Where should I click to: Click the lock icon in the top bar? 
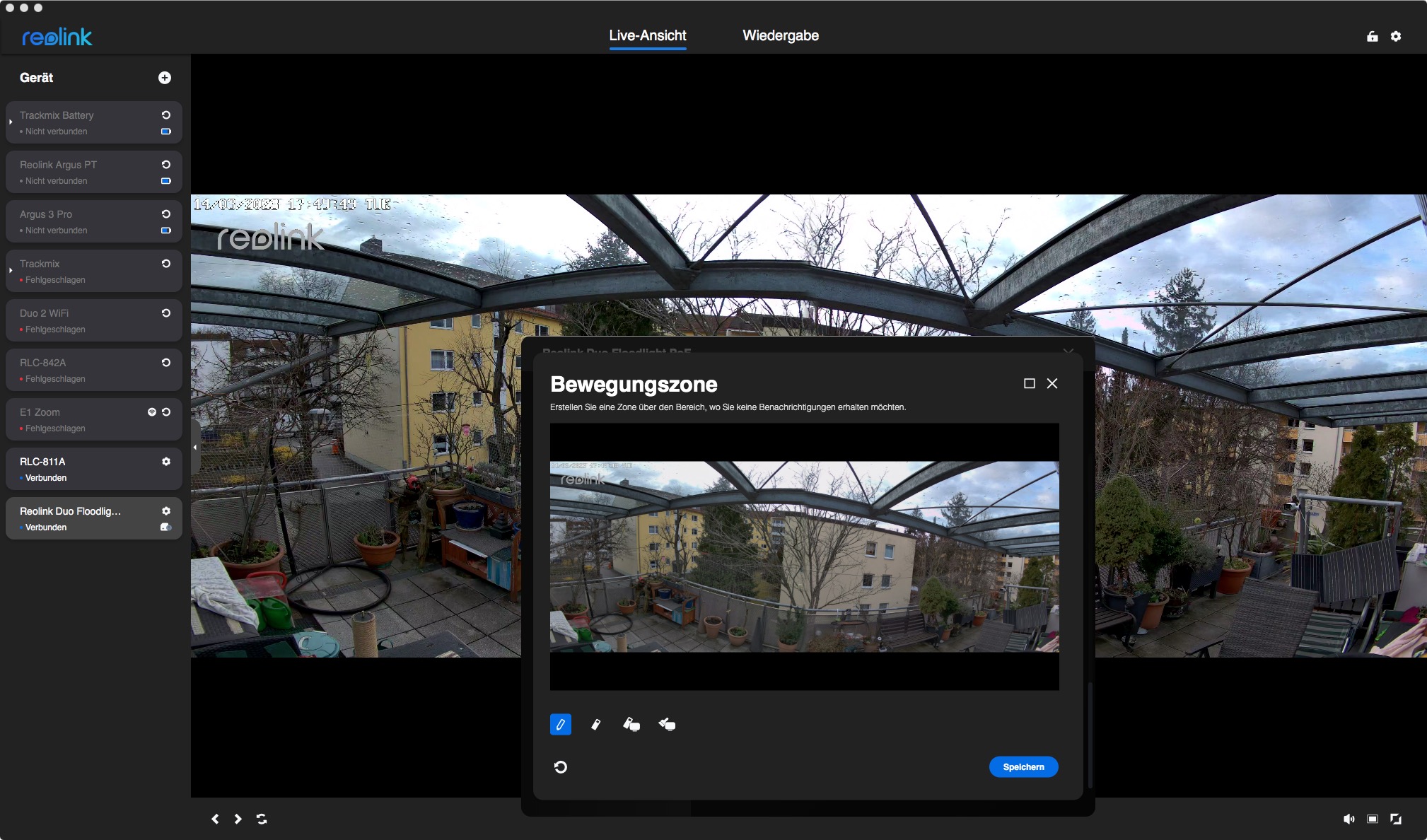[1372, 36]
